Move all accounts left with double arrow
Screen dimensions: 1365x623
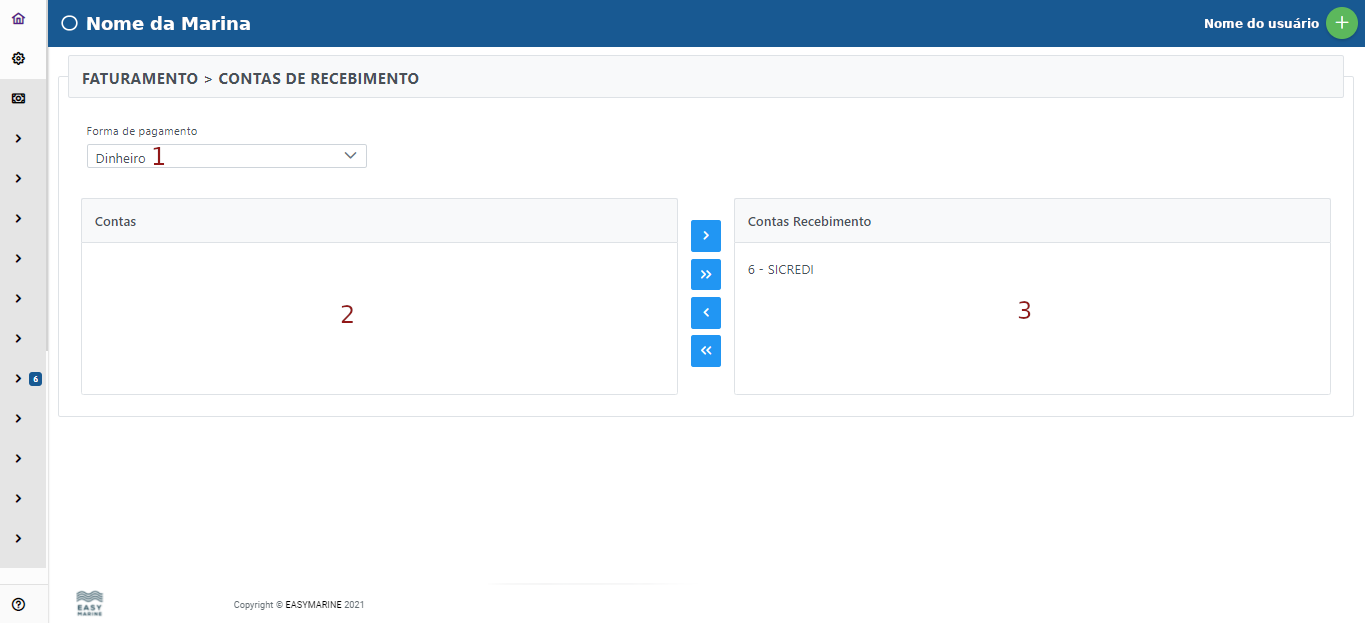[x=705, y=351]
